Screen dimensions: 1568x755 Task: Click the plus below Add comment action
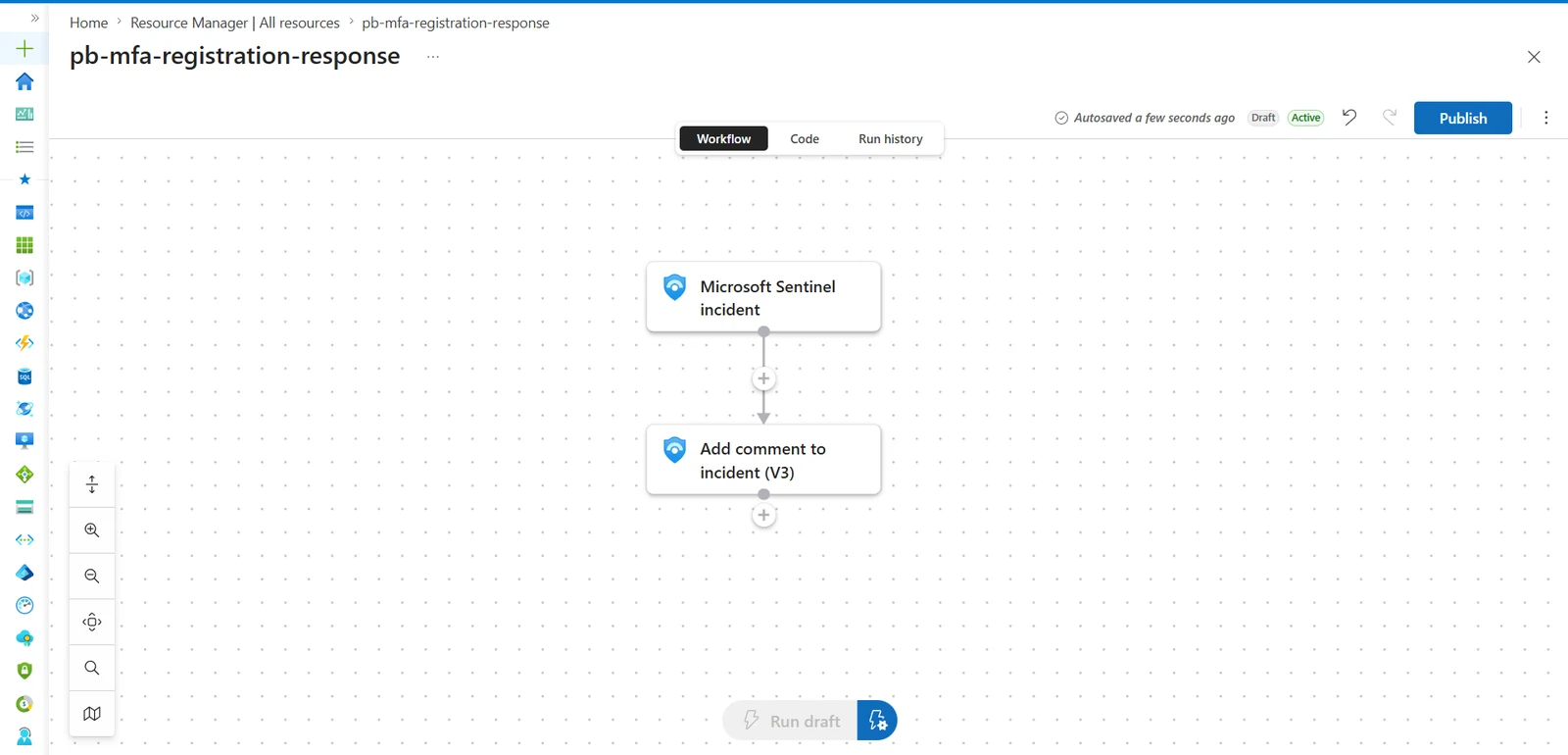coord(763,516)
